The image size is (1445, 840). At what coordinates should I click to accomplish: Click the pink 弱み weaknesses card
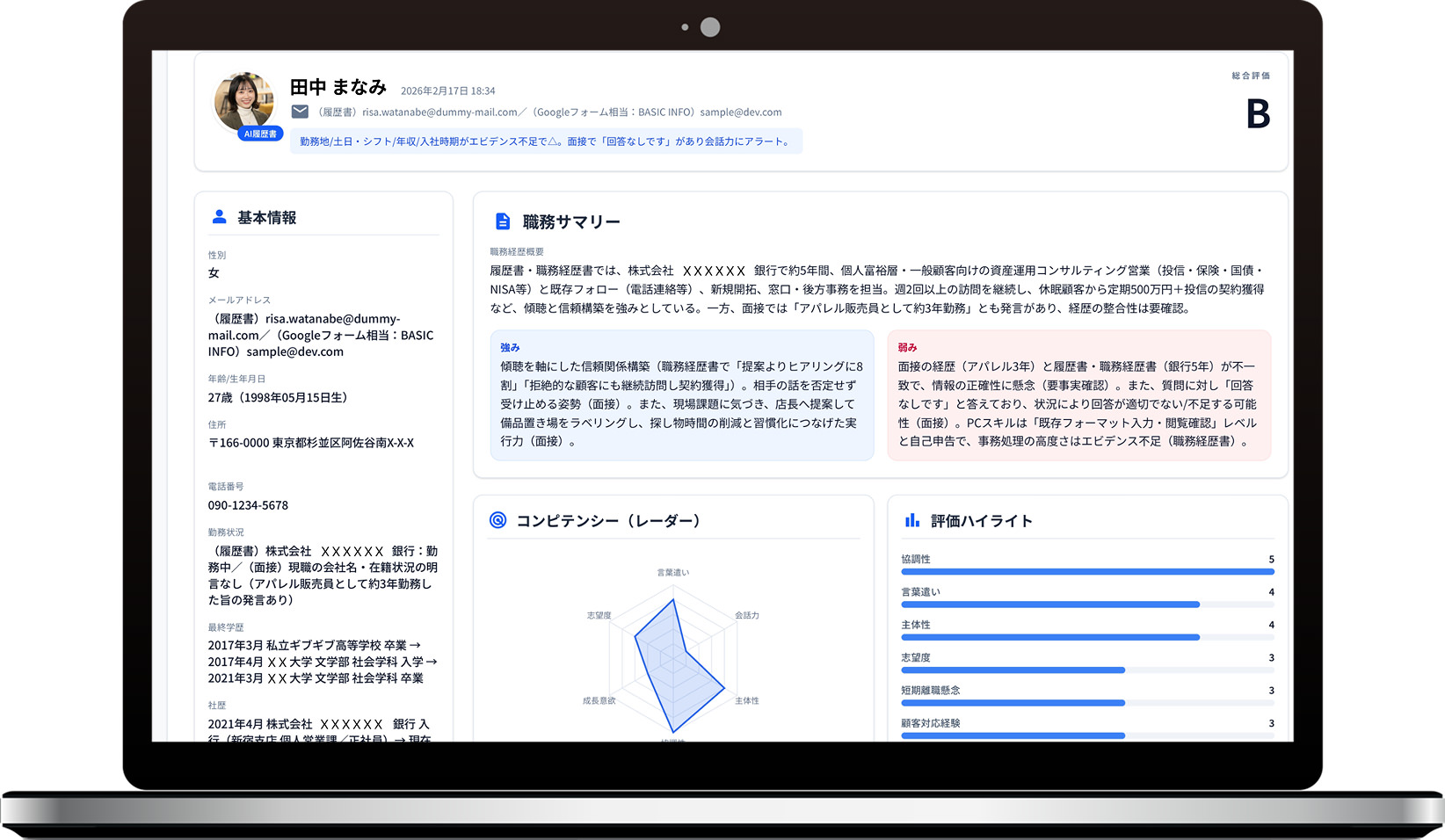coord(1078,395)
